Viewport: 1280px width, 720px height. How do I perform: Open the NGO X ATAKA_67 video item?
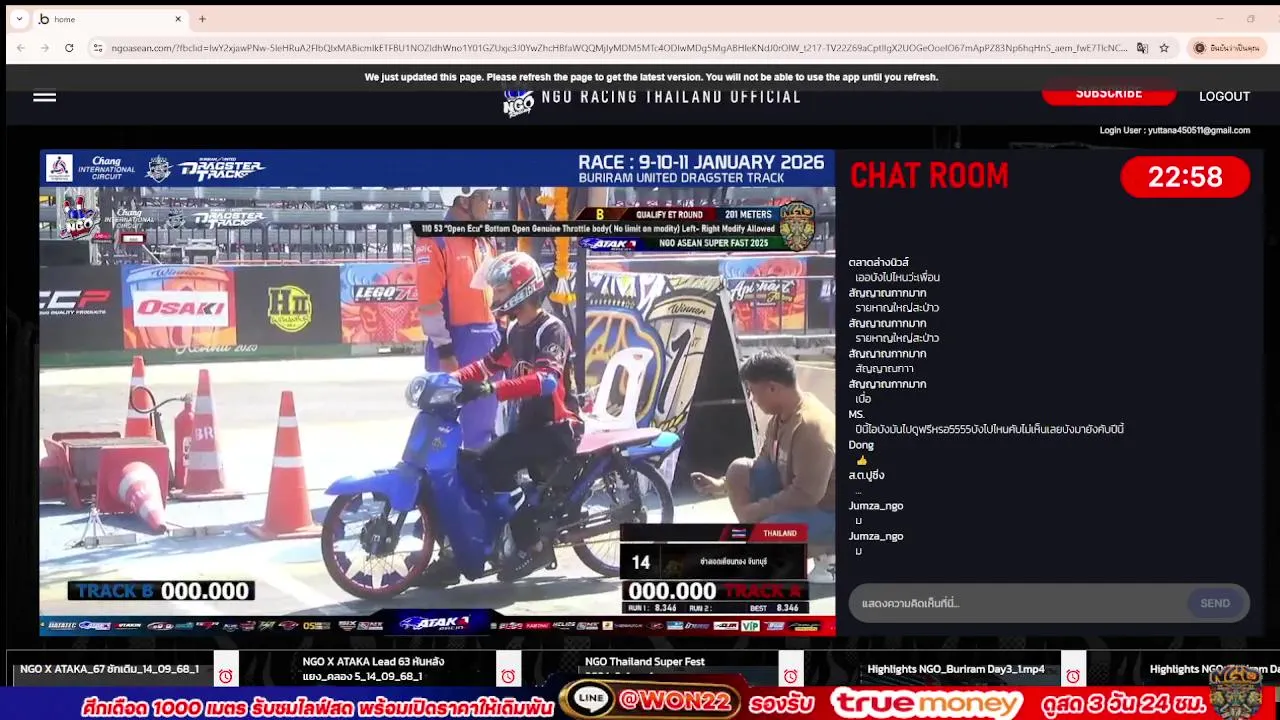[109, 669]
